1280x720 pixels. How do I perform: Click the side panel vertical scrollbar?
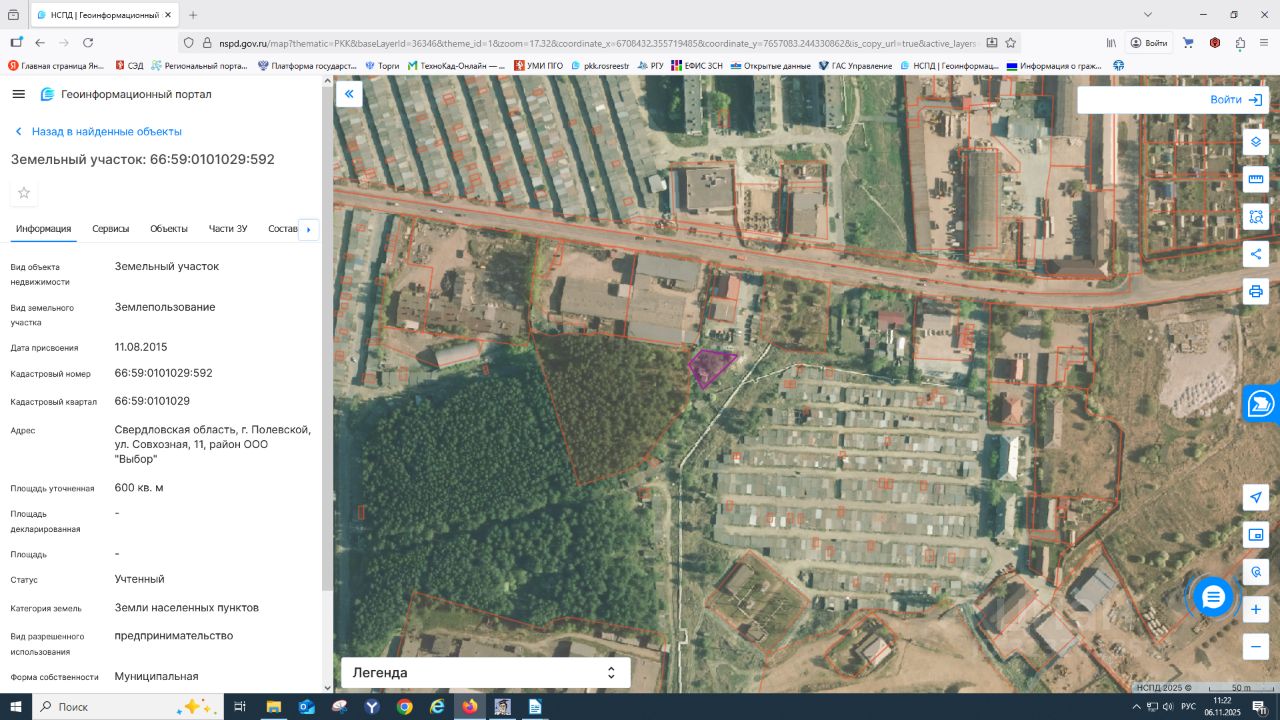(x=326, y=340)
